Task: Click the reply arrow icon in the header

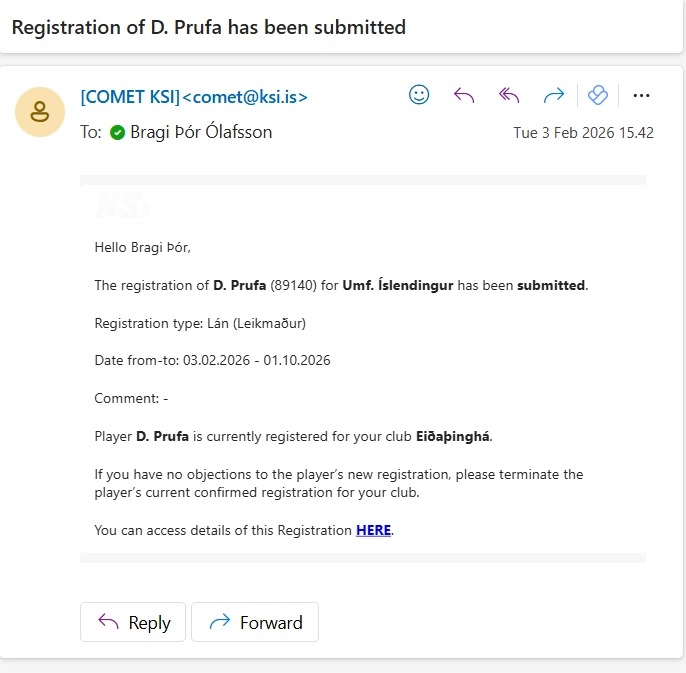Action: tap(464, 95)
